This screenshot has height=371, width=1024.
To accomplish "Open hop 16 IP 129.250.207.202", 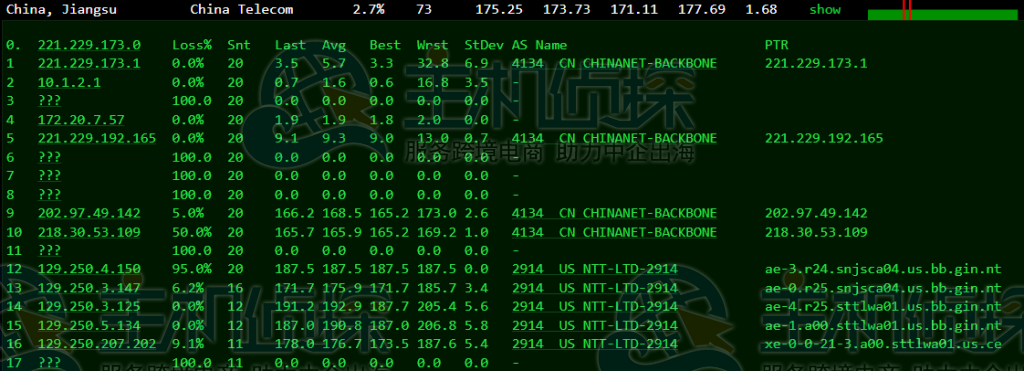I will 97,344.
